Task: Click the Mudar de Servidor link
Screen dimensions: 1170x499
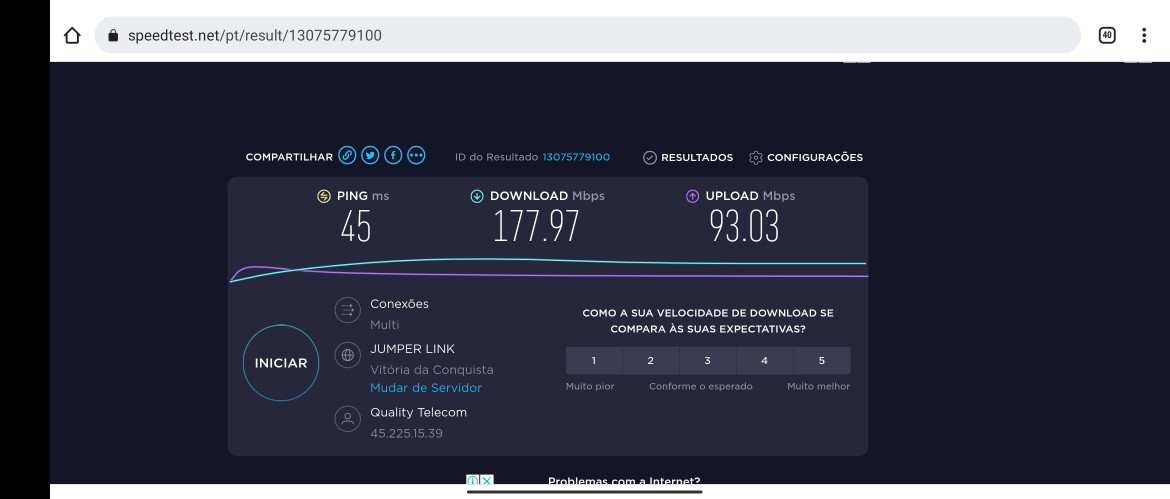Action: 426,388
